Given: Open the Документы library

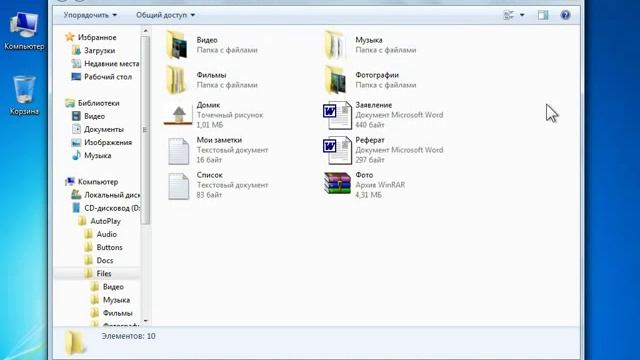Looking at the screenshot, I should click(104, 129).
